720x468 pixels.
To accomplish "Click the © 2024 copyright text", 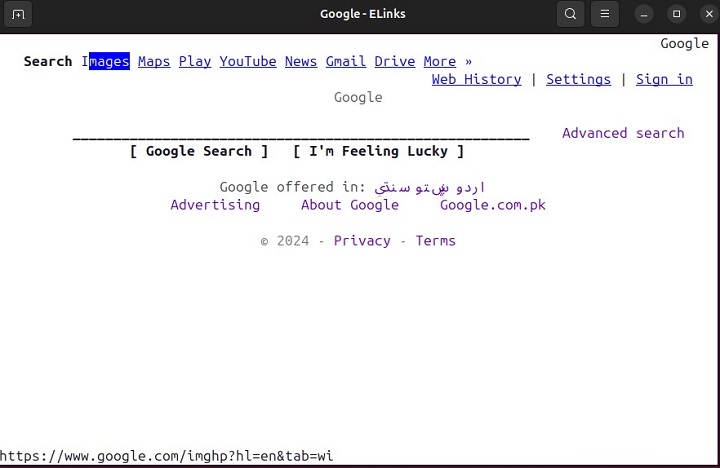I will pyautogui.click(x=285, y=241).
